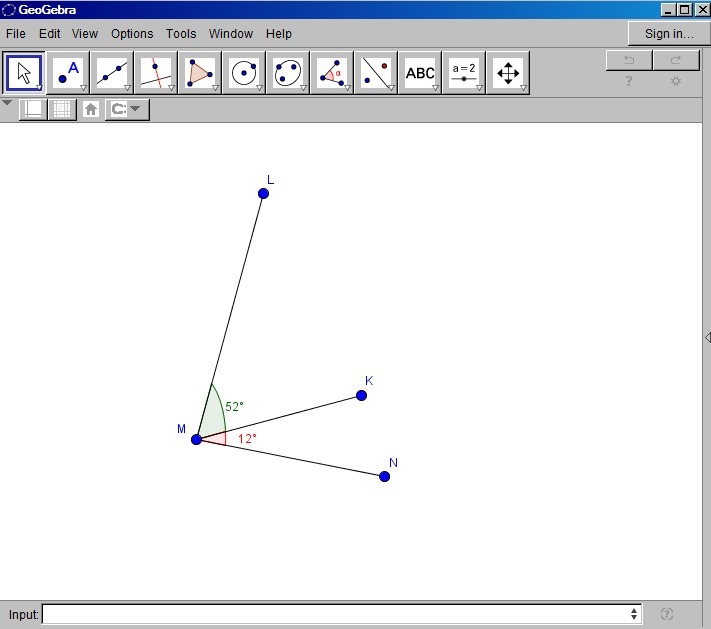Click the red 12° angle label
This screenshot has height=629, width=711.
click(247, 439)
